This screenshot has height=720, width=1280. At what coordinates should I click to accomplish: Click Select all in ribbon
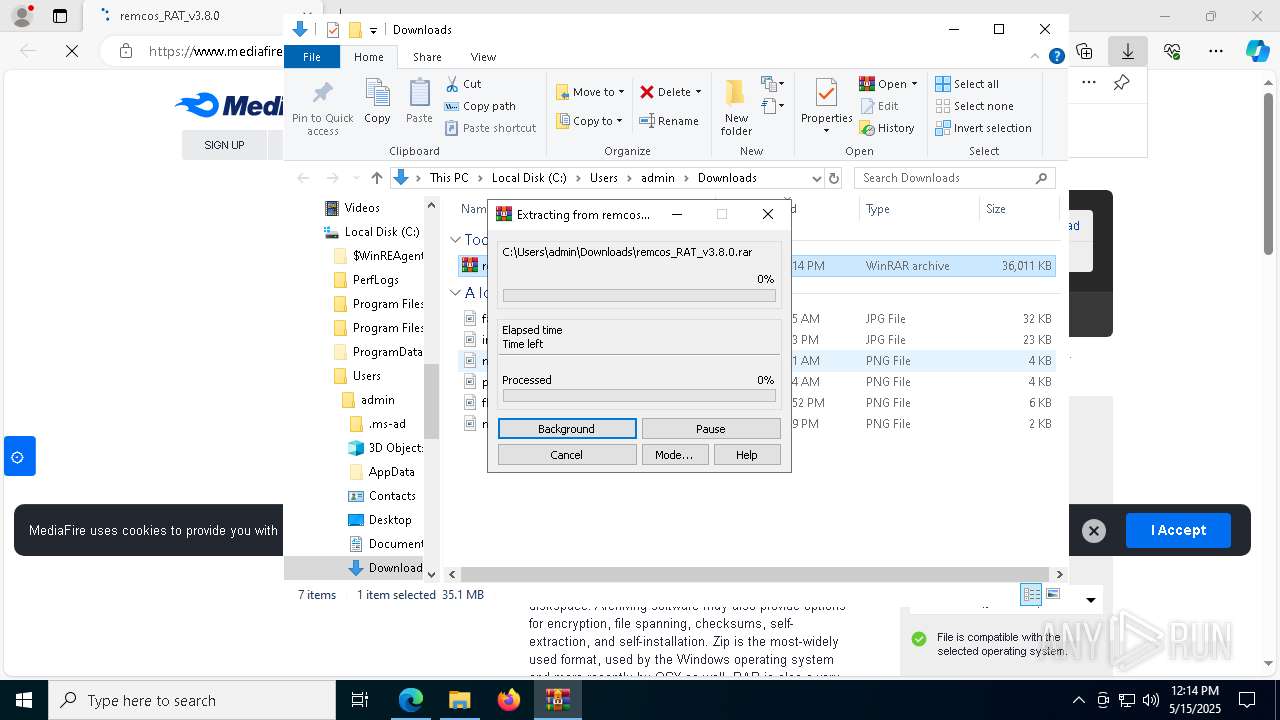966,84
